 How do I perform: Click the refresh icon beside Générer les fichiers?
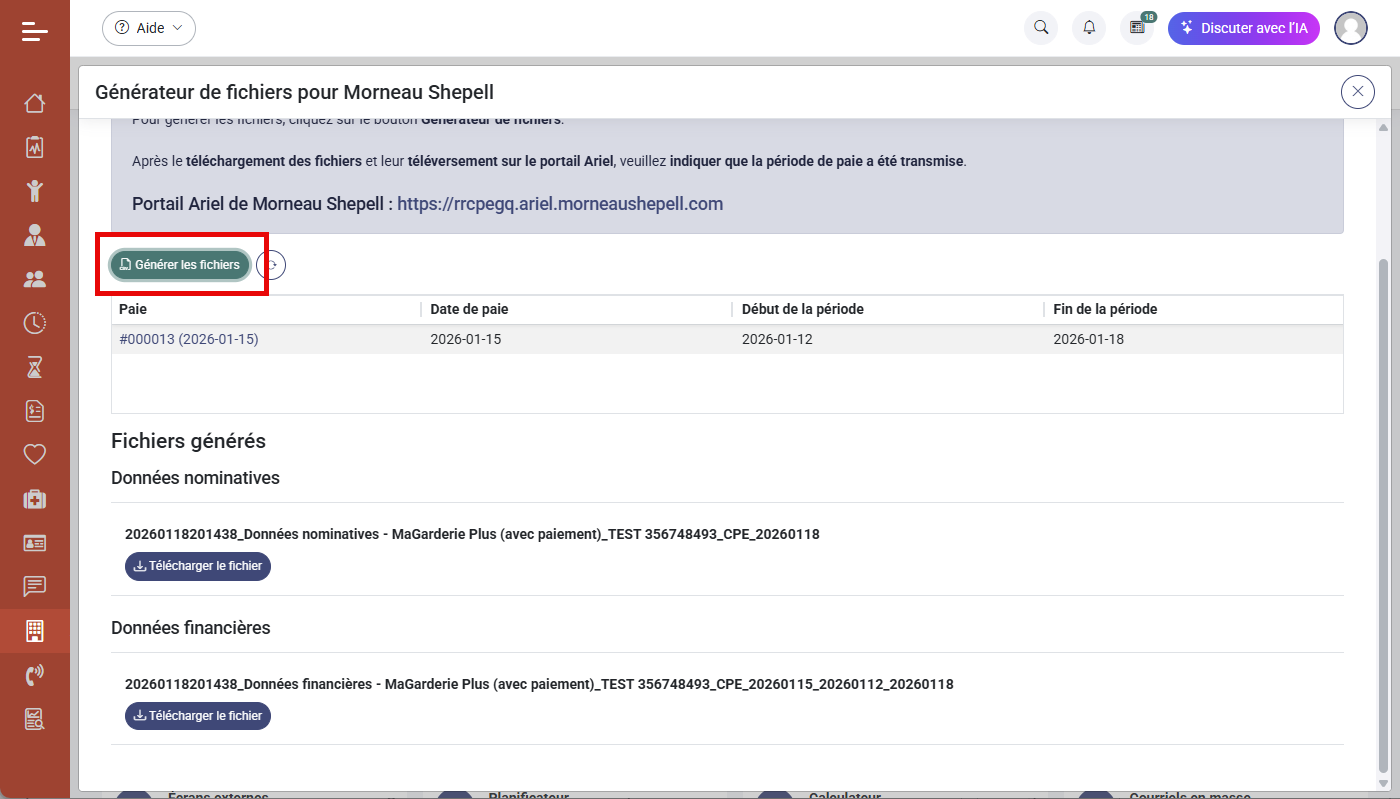click(x=270, y=264)
